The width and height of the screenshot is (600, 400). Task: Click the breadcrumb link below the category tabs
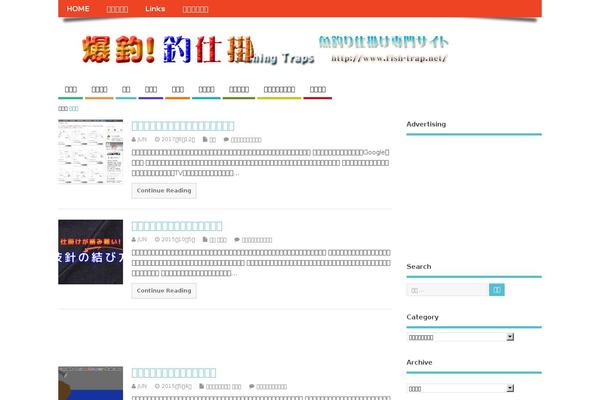pos(74,109)
